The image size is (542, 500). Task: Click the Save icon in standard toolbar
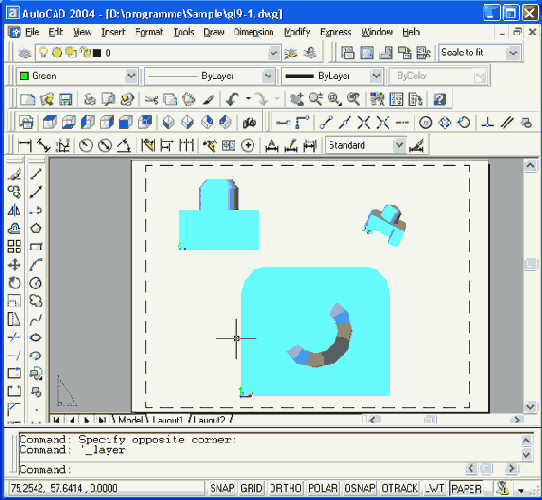66,100
